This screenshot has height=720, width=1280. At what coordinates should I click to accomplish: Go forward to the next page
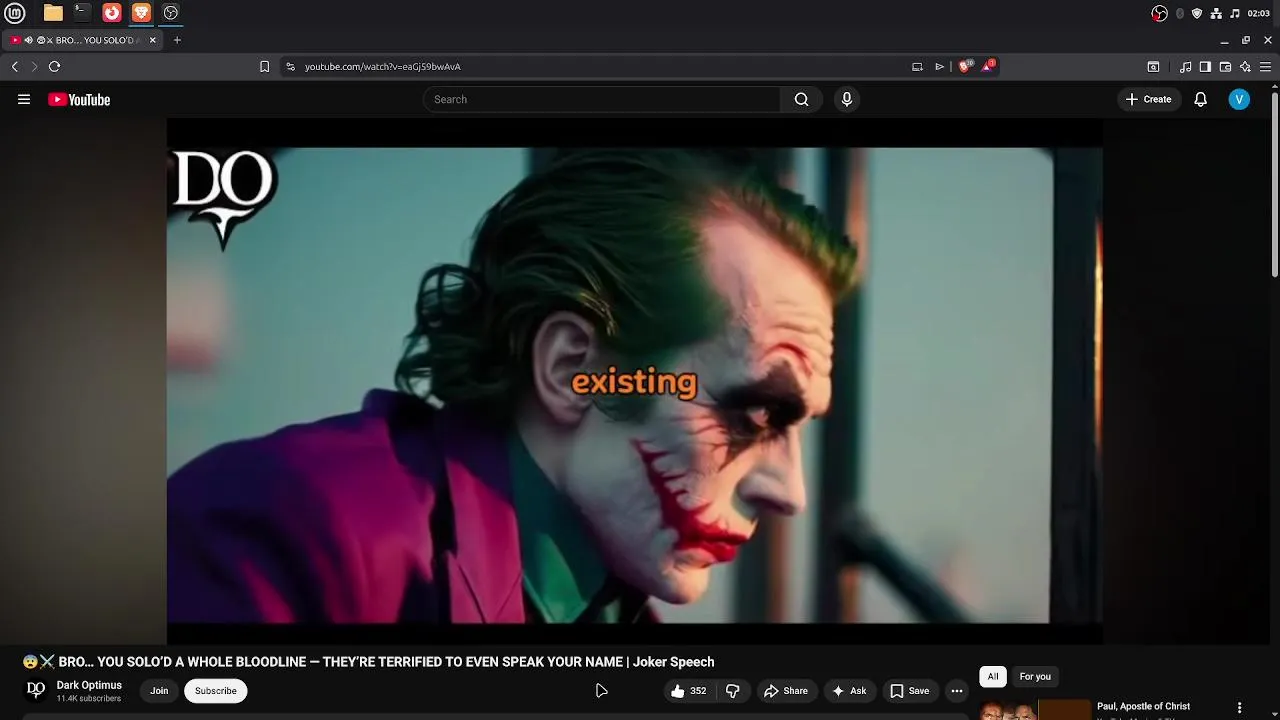click(34, 66)
